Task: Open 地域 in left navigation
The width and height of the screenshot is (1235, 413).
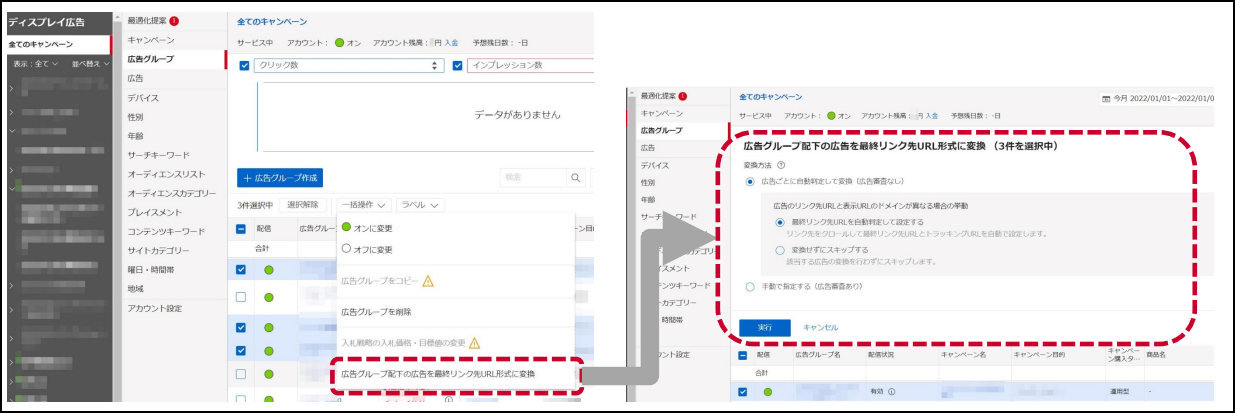Action: tap(135, 289)
